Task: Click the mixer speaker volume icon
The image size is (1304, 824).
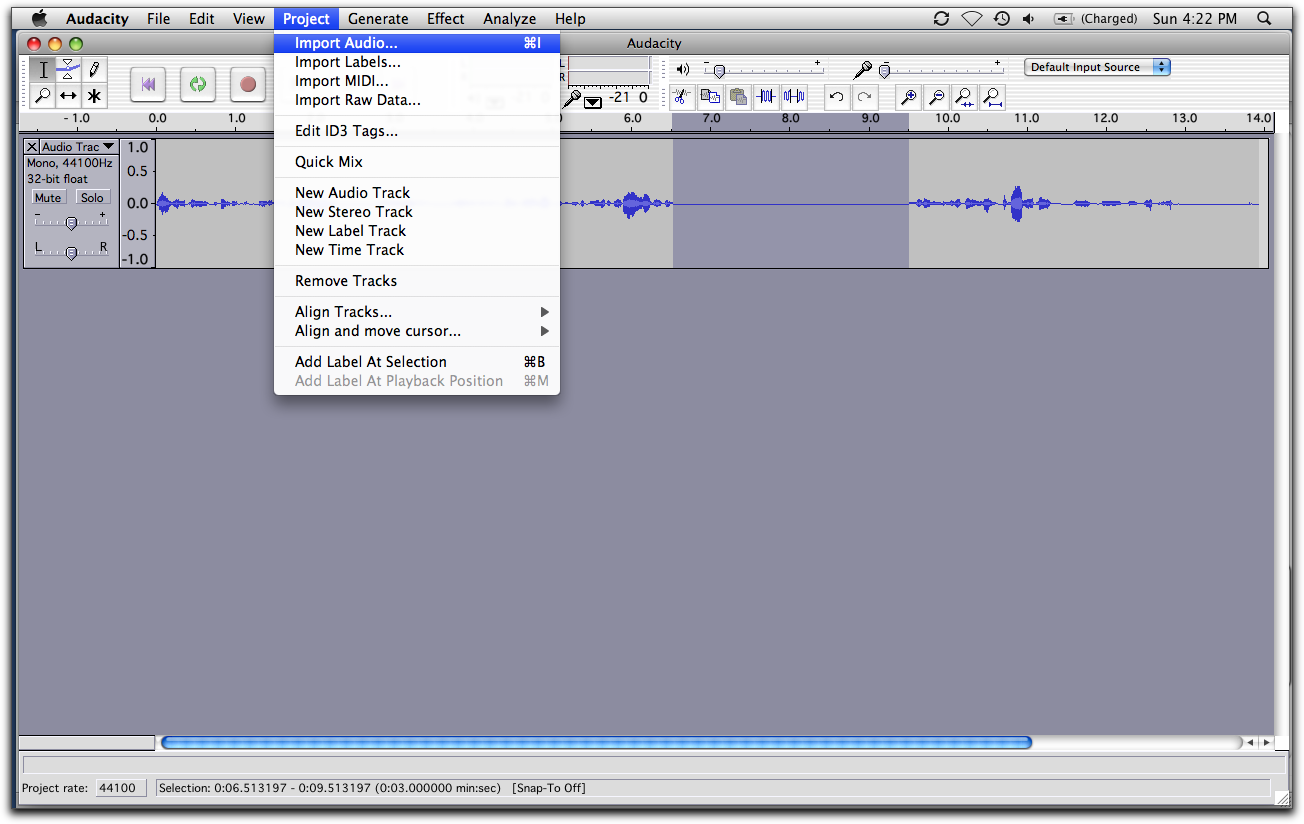Action: click(x=683, y=69)
